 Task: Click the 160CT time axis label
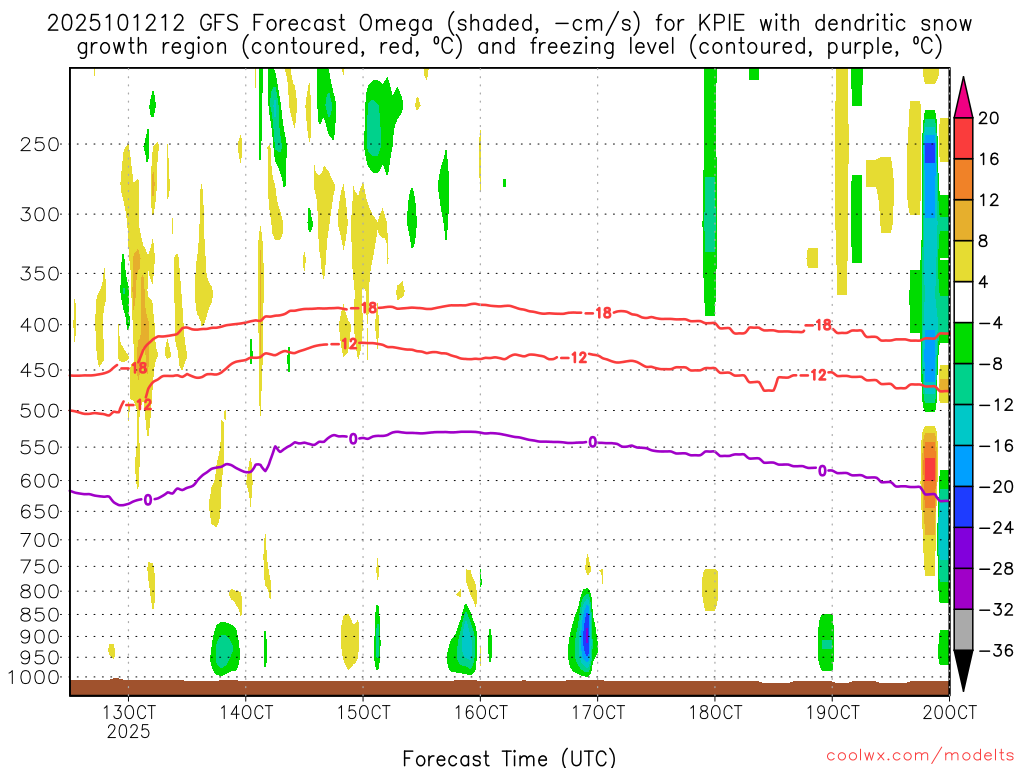[481, 712]
